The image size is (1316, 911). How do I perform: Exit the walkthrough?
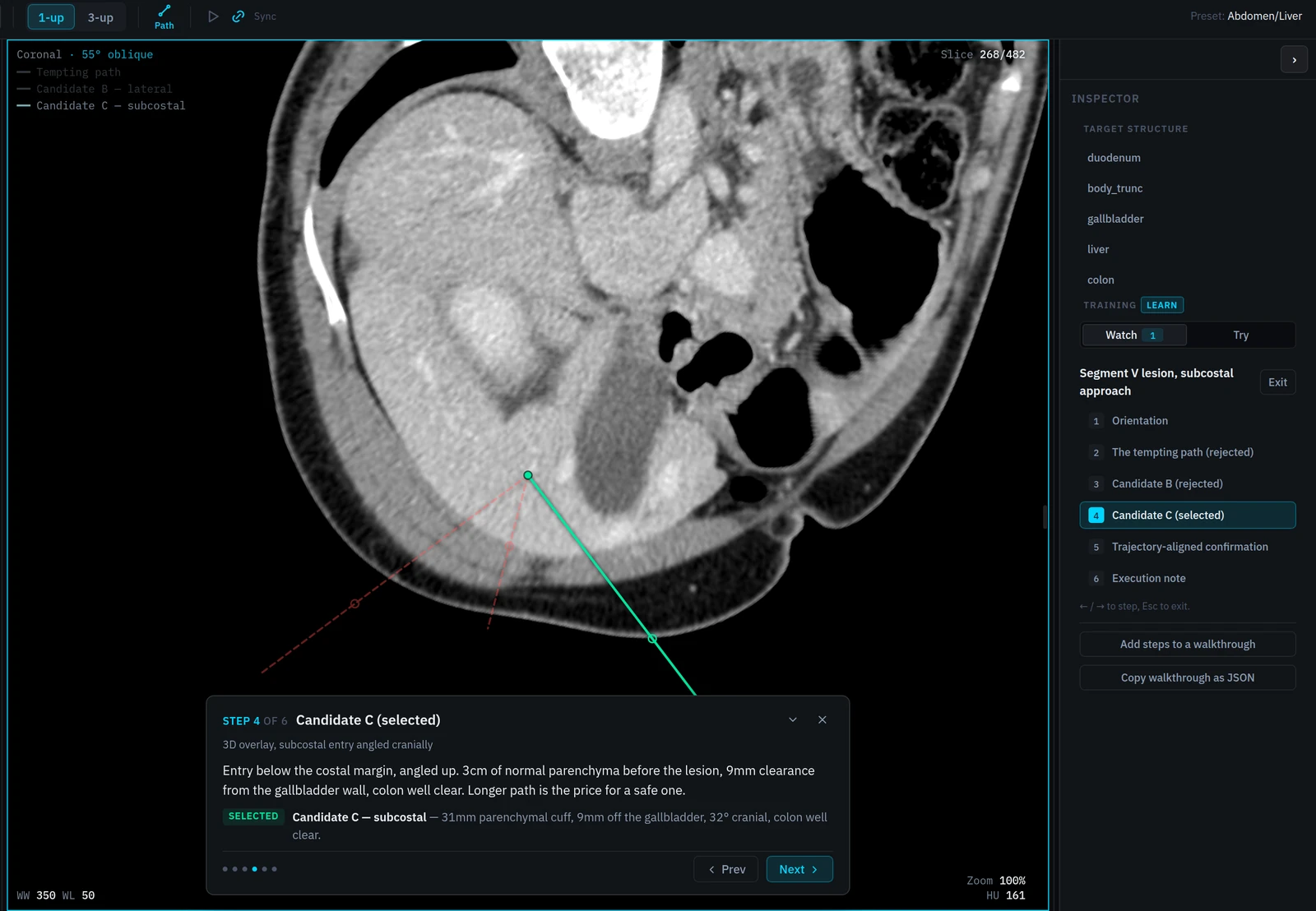pyautogui.click(x=1277, y=382)
